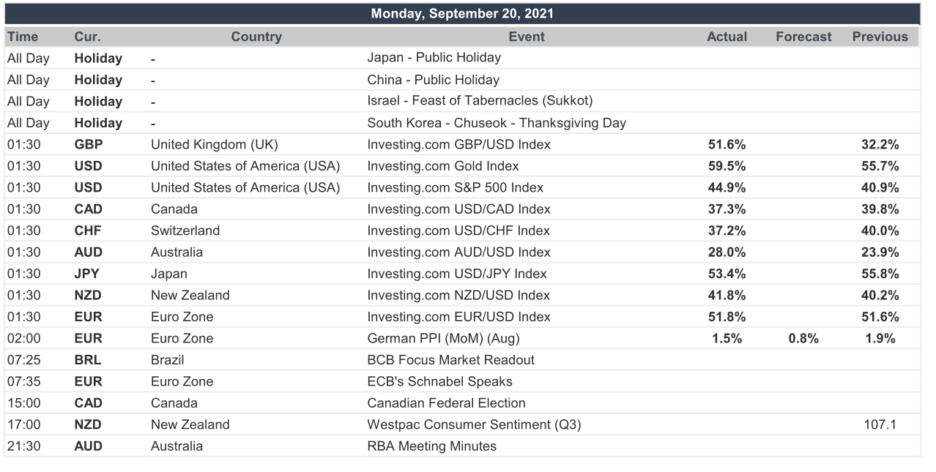The image size is (936, 472).
Task: Click the 107.1 previous value for Westpac
Action: 880,424
